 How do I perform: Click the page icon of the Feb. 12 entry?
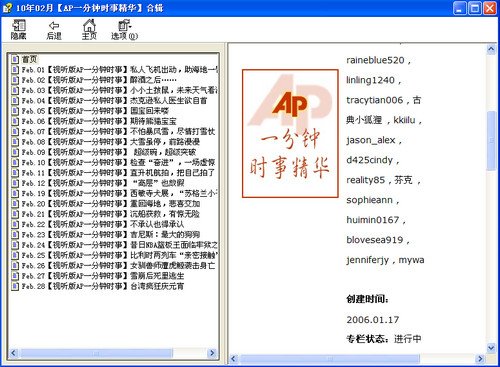pos(15,183)
